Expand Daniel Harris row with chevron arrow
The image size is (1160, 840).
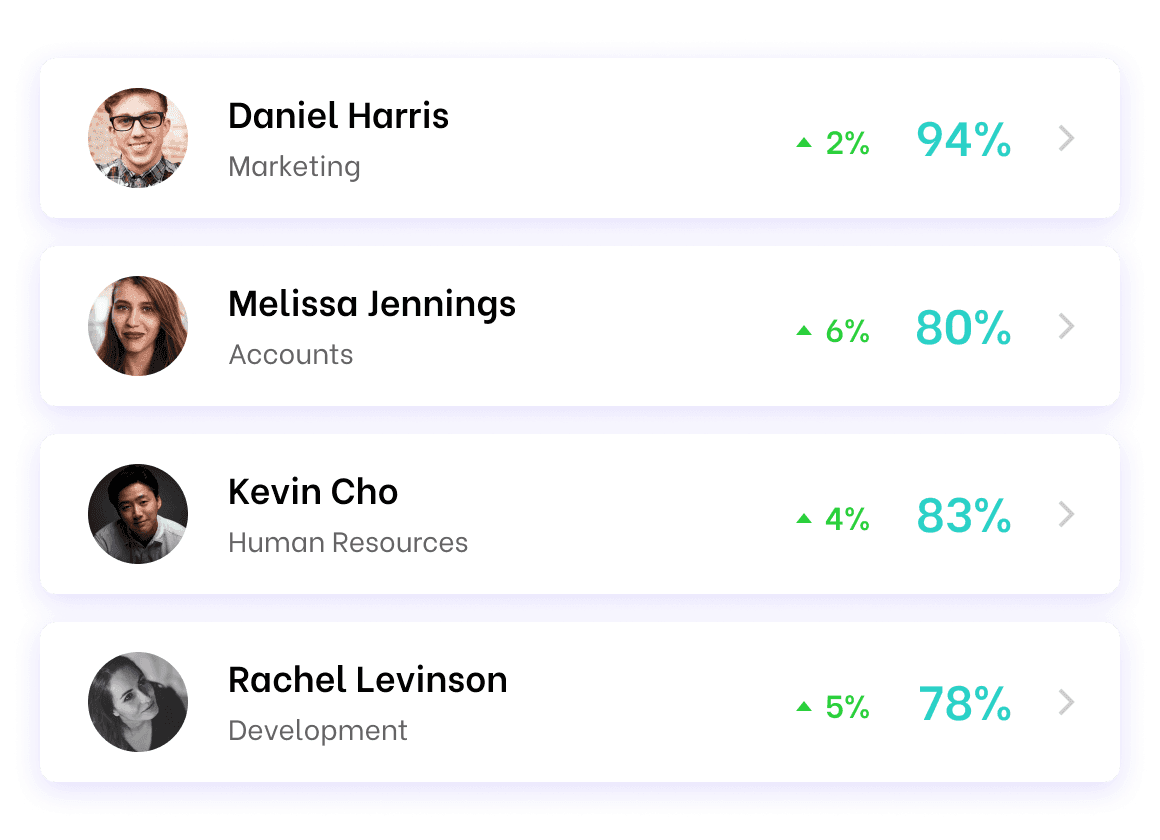(1067, 138)
